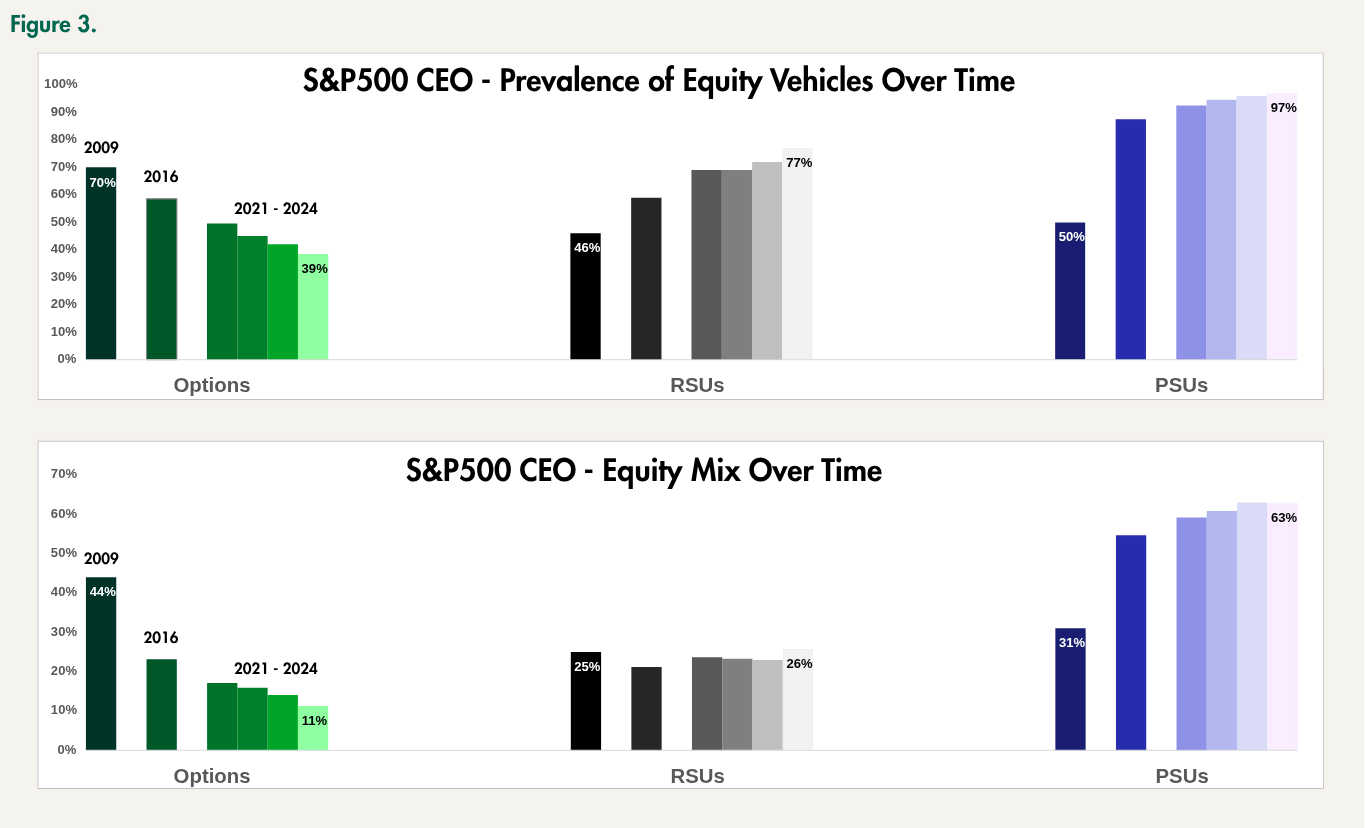Click the 26% lightest gray RSUs bar

click(x=797, y=700)
